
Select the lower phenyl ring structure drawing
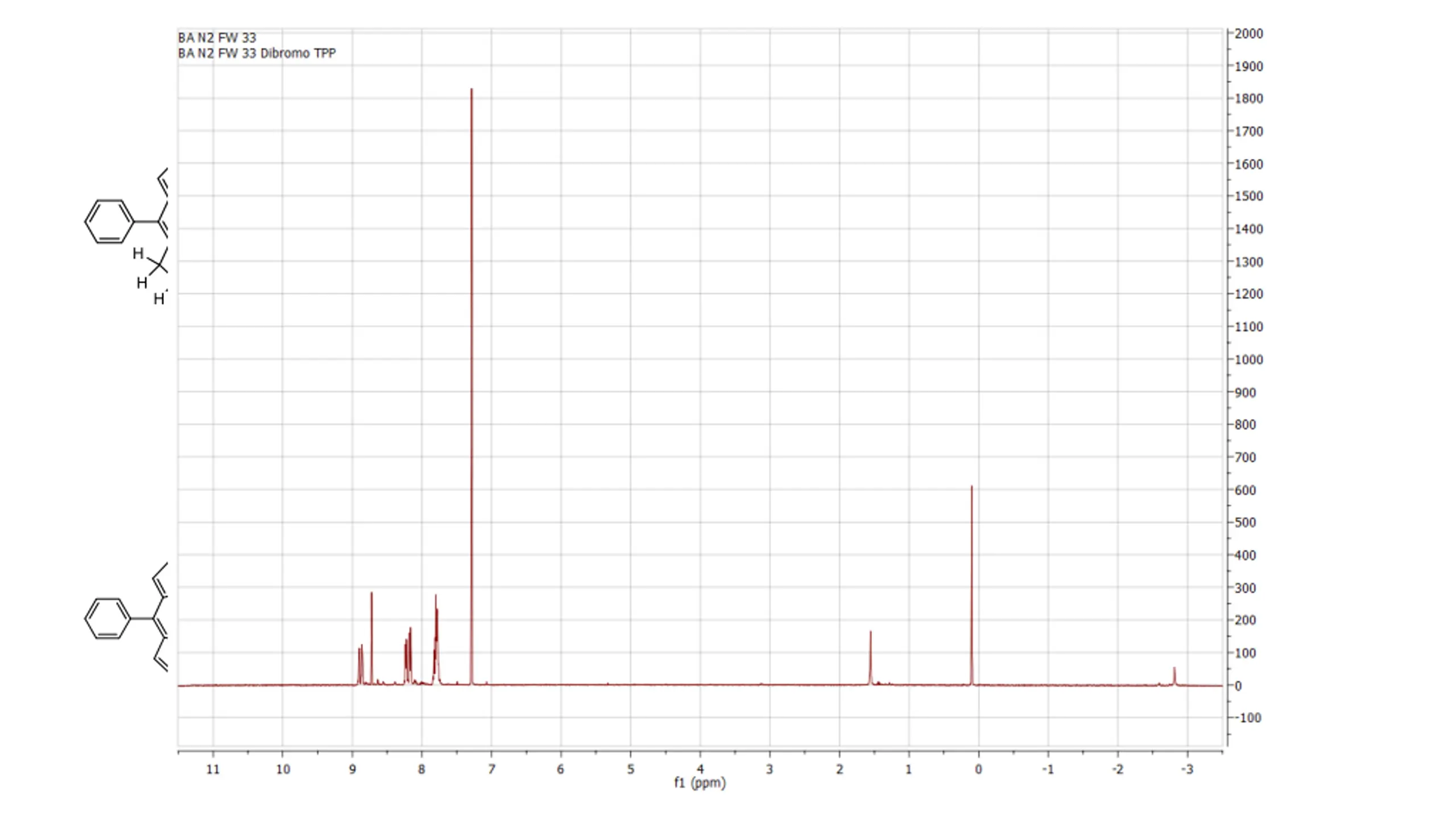[108, 618]
